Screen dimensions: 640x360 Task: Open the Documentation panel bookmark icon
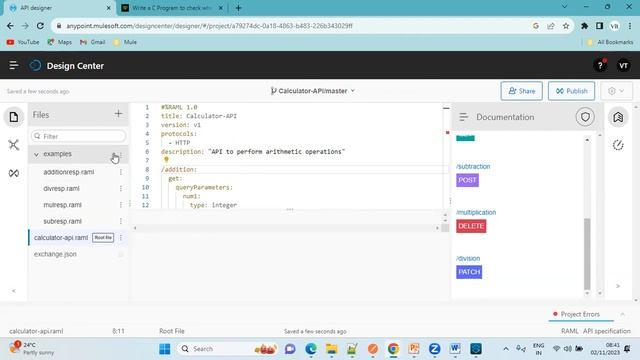coord(618,117)
